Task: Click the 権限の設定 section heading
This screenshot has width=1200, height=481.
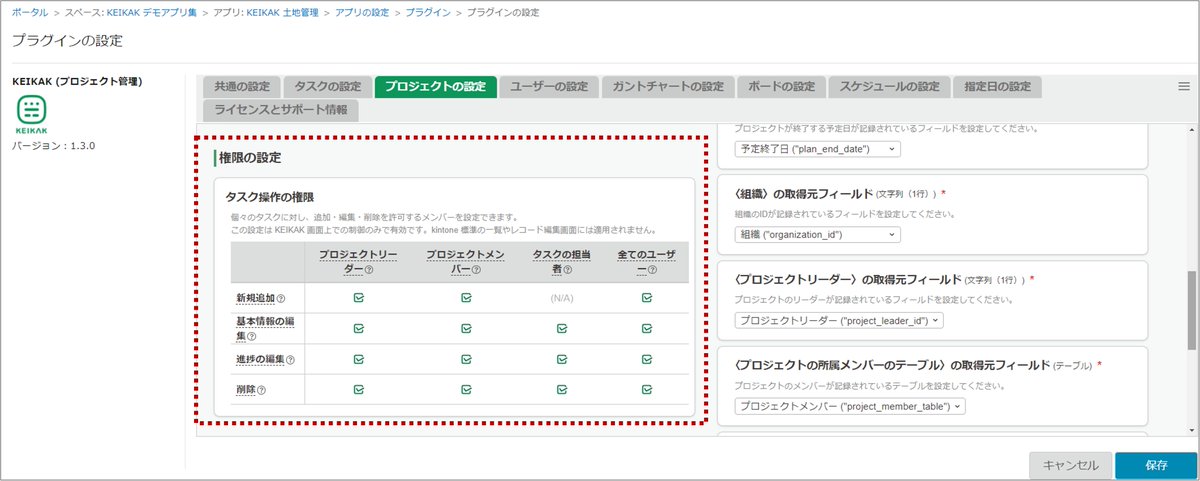Action: 250,158
